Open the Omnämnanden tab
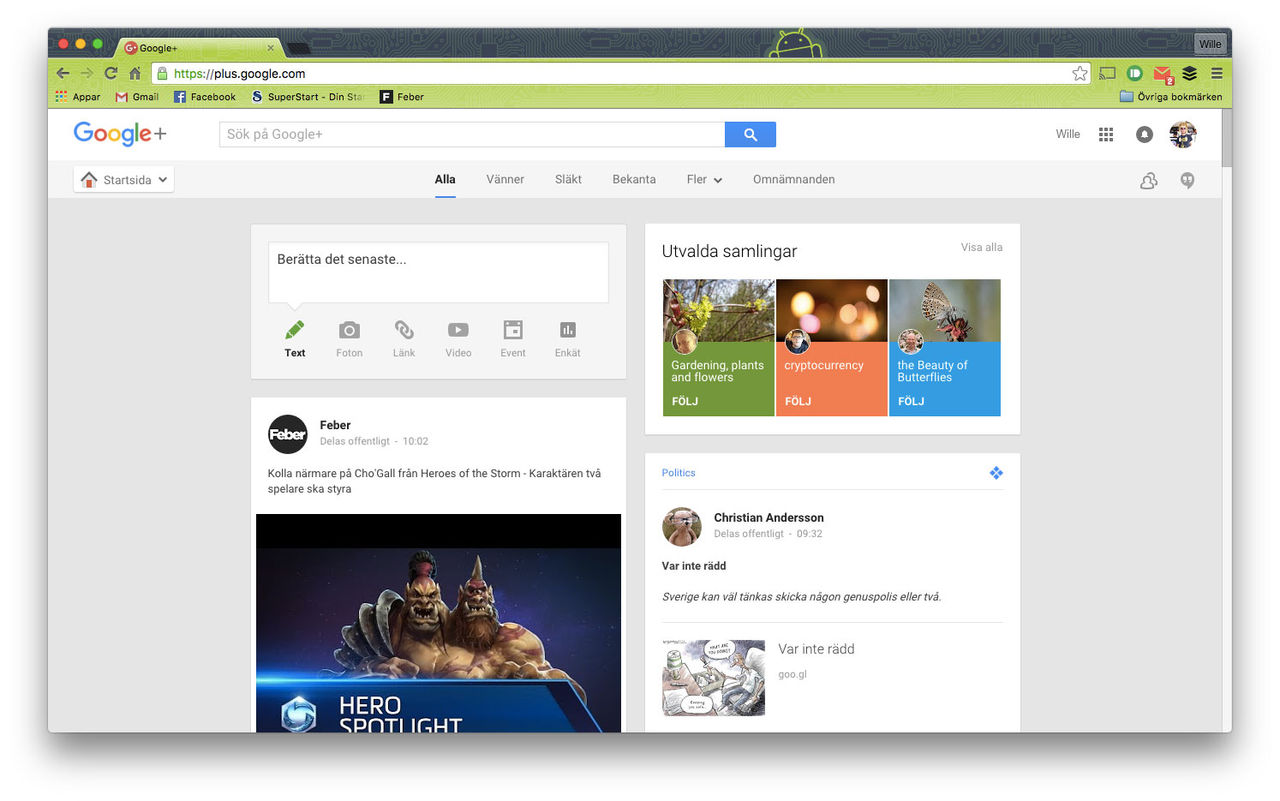This screenshot has height=801, width=1280. coord(794,180)
